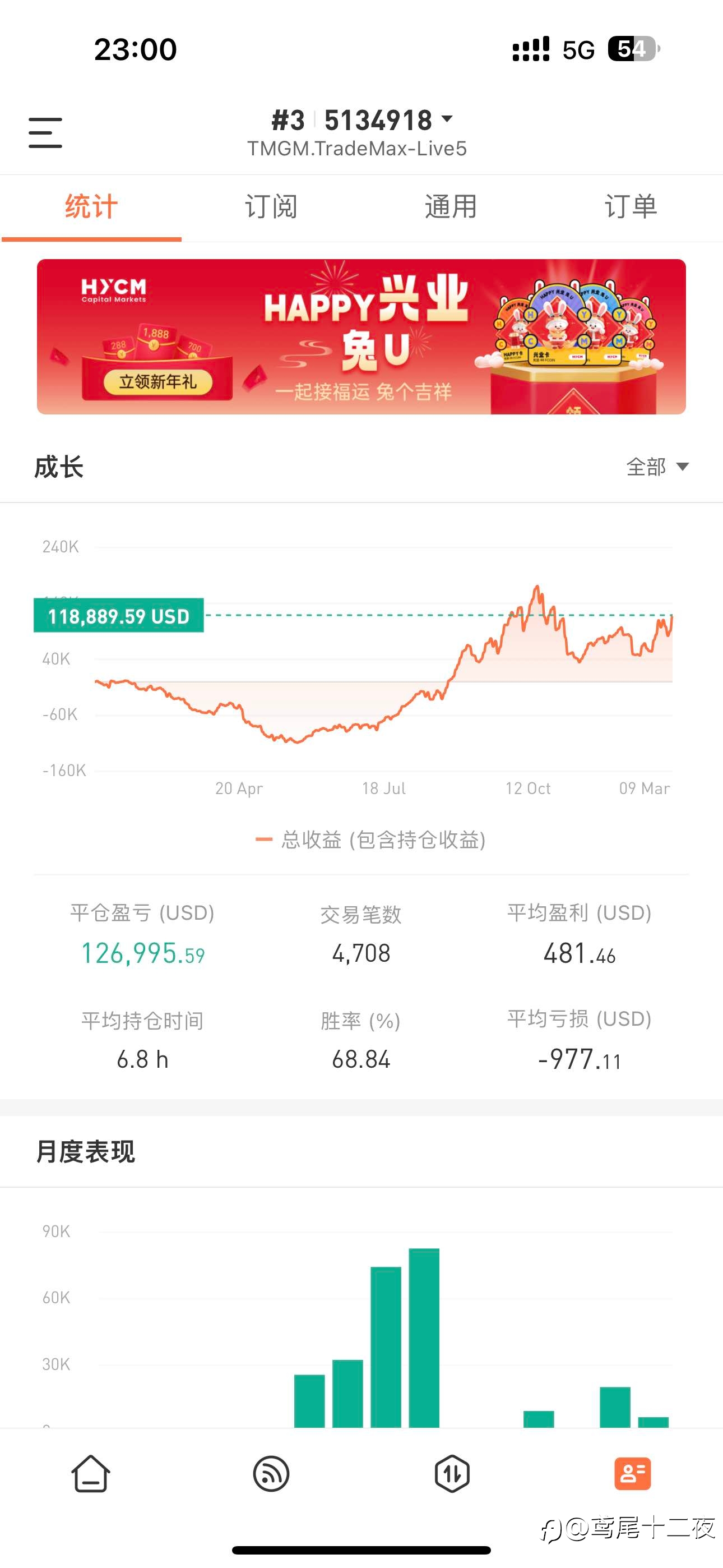Image resolution: width=723 pixels, height=1568 pixels.
Task: Select the 统计 tab
Action: (x=91, y=207)
